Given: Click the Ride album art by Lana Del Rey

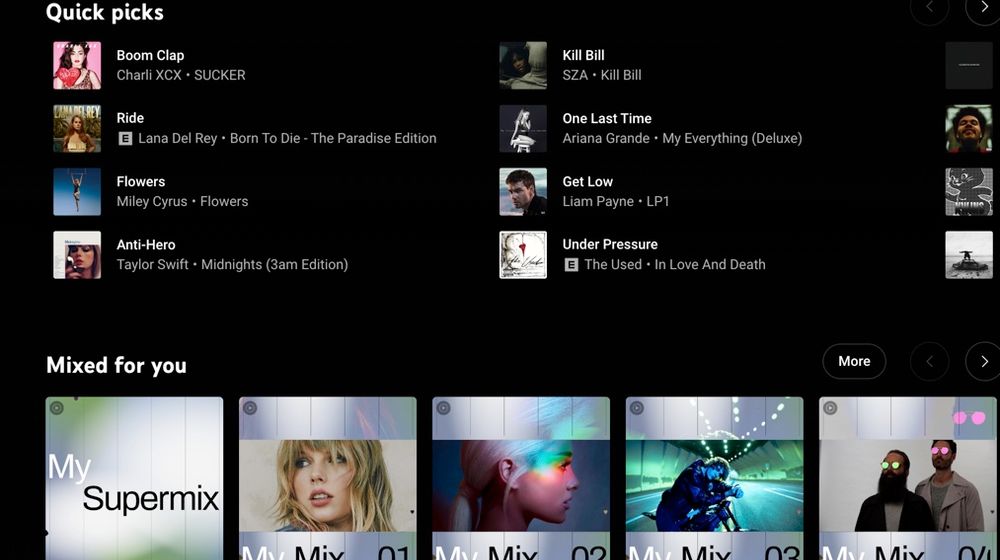Looking at the screenshot, I should click(77, 128).
